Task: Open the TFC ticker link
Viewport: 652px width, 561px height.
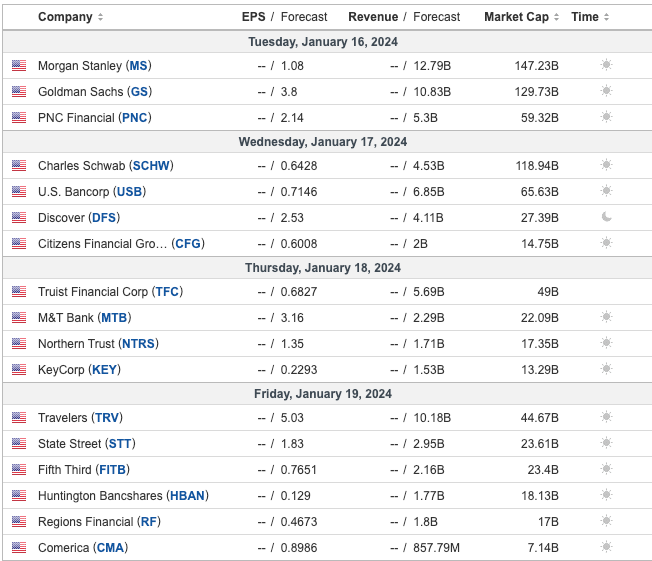Action: coord(167,292)
